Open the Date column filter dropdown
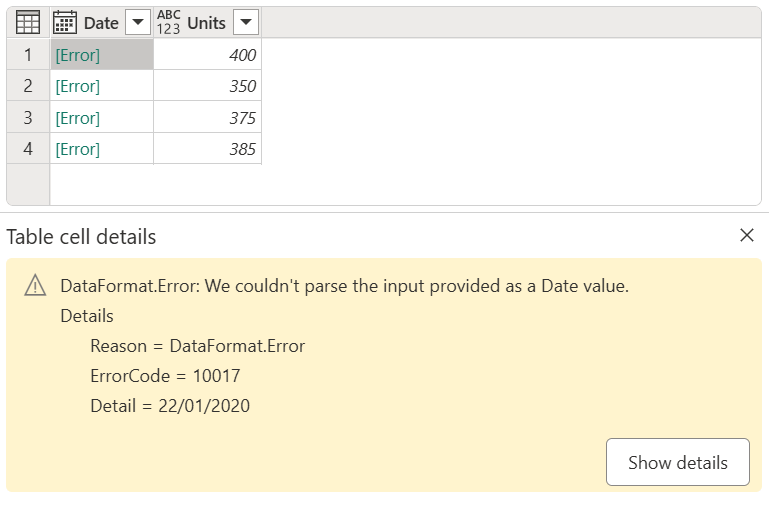Image resolution: width=769 pixels, height=505 pixels. pos(138,23)
